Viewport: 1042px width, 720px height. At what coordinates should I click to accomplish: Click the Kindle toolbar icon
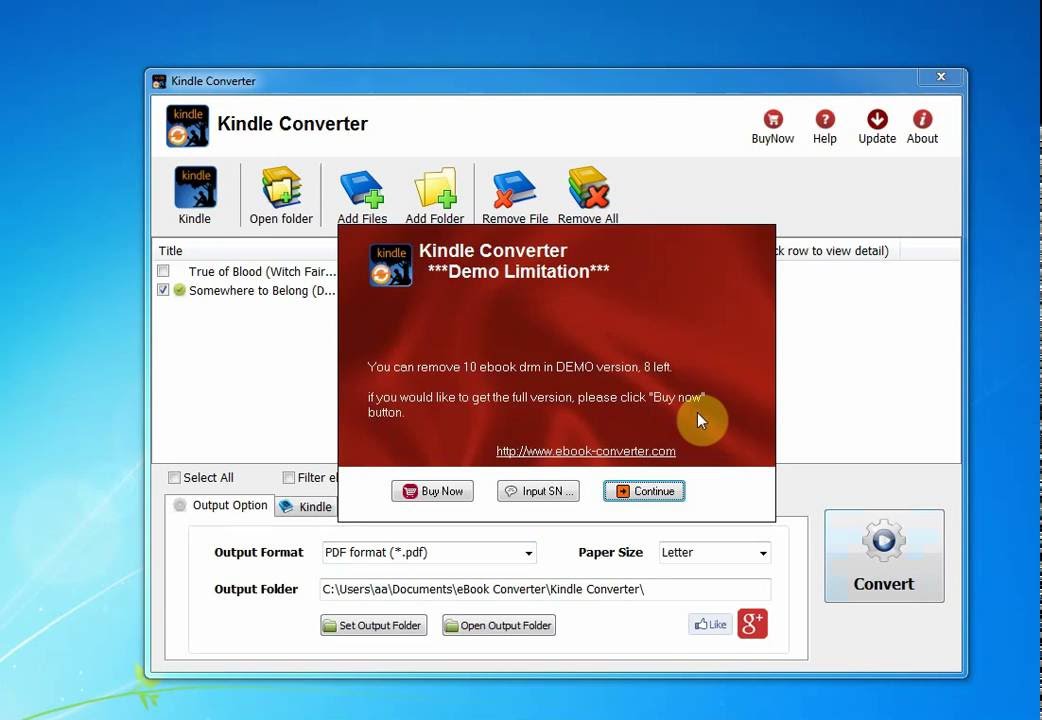195,187
